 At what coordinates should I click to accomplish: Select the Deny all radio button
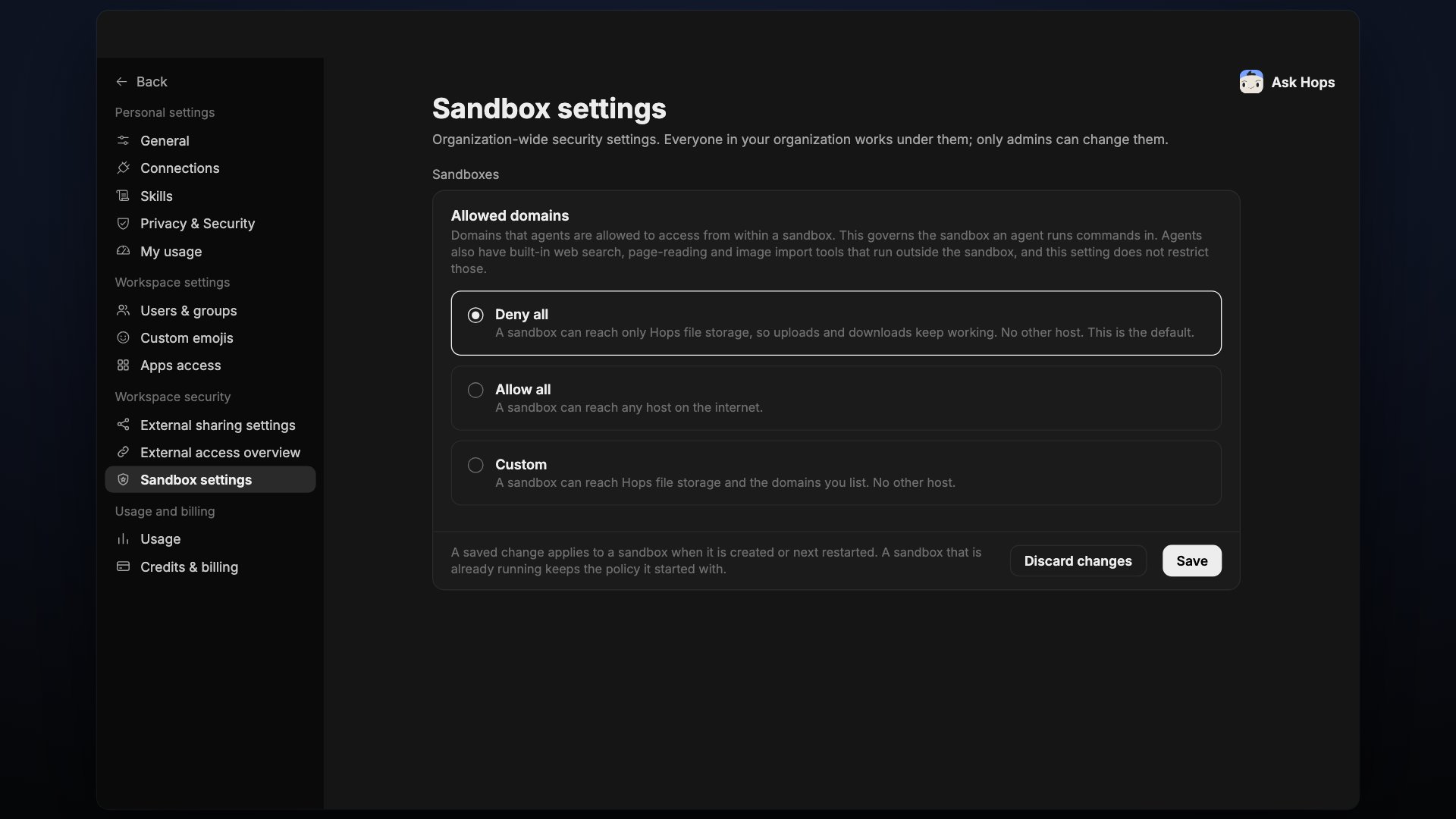pyautogui.click(x=475, y=315)
